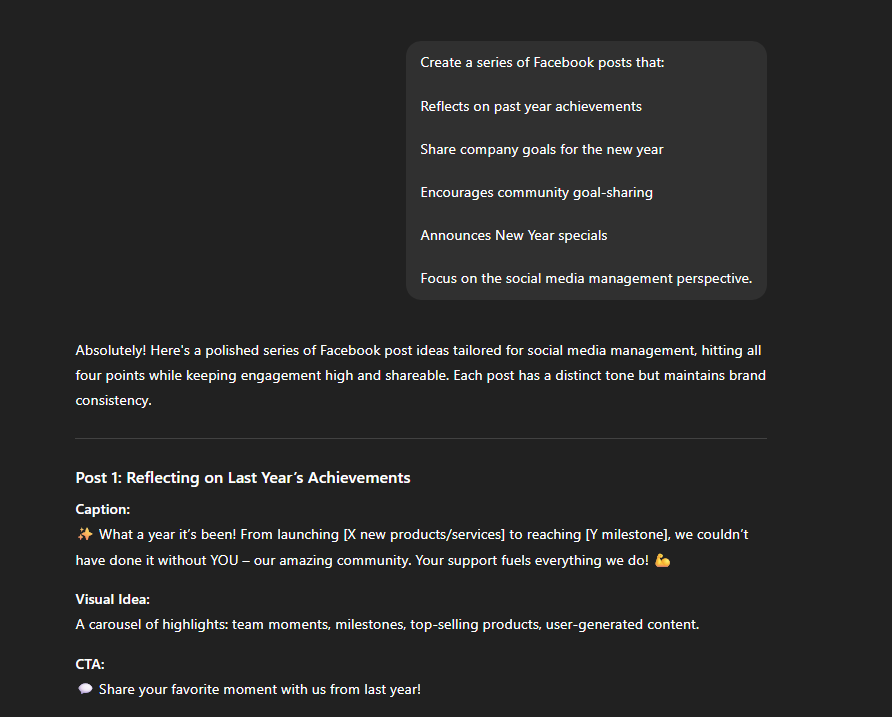Click the horizontal divider above Post 1

(x=421, y=439)
